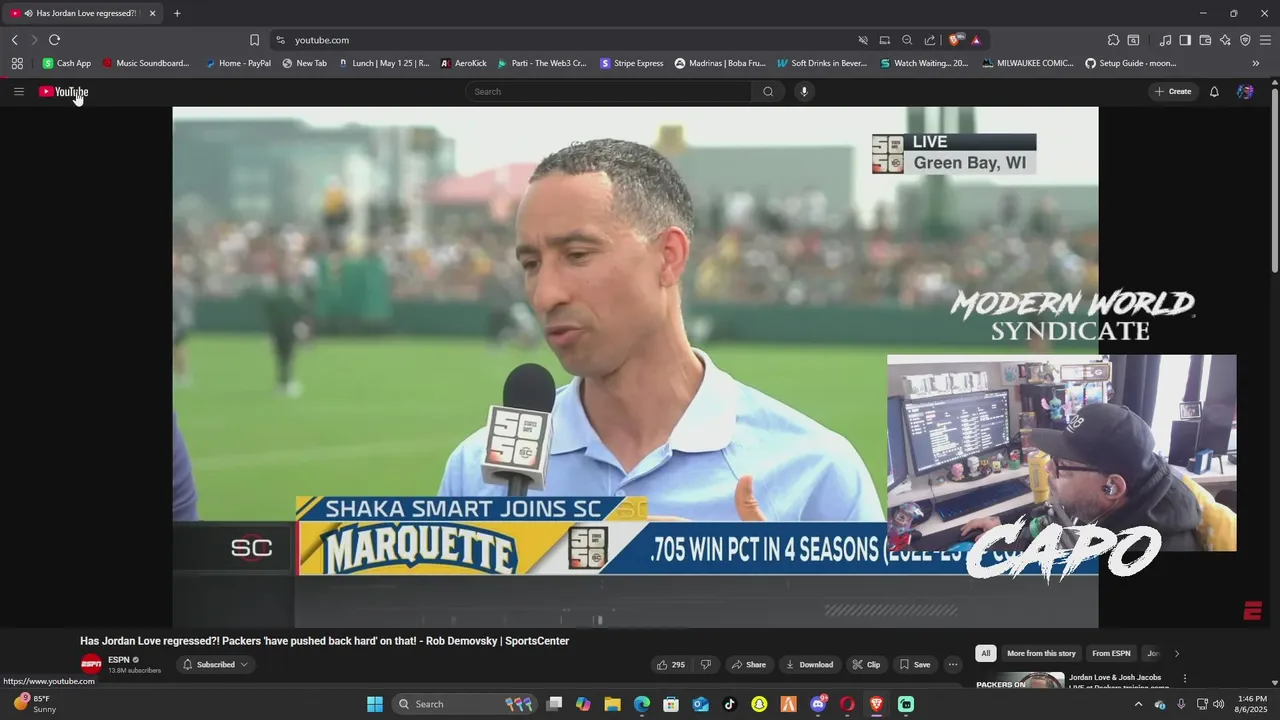
Task: Select the From ESPN chip
Action: (x=1111, y=653)
